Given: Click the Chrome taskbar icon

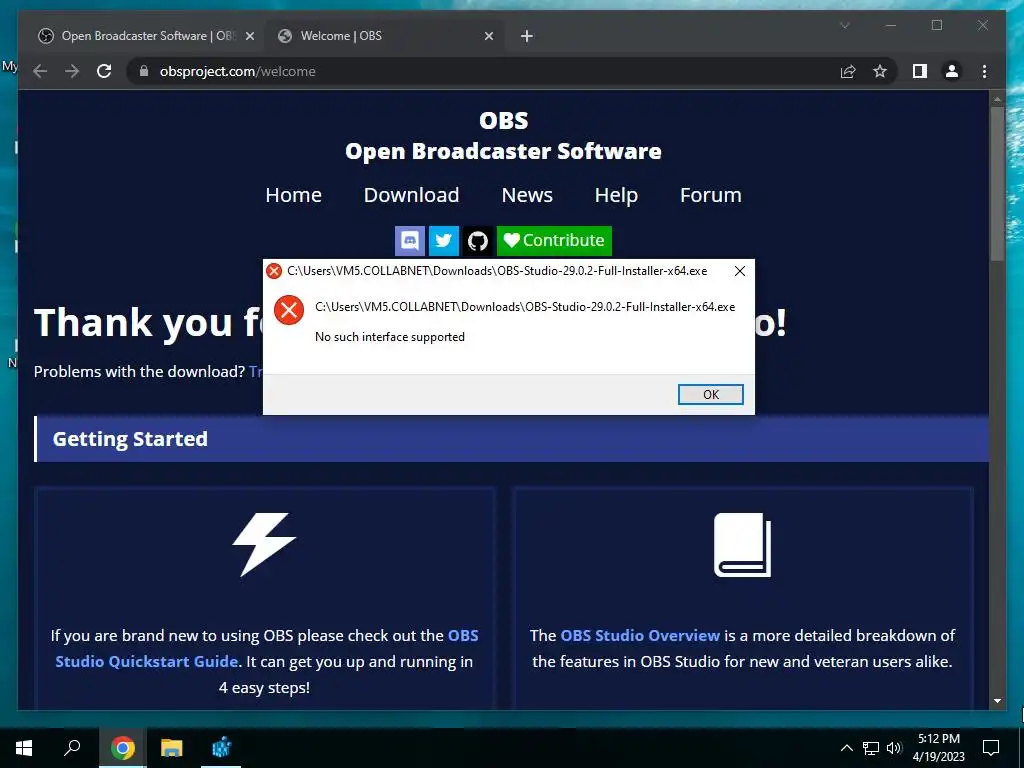Looking at the screenshot, I should pyautogui.click(x=122, y=748).
